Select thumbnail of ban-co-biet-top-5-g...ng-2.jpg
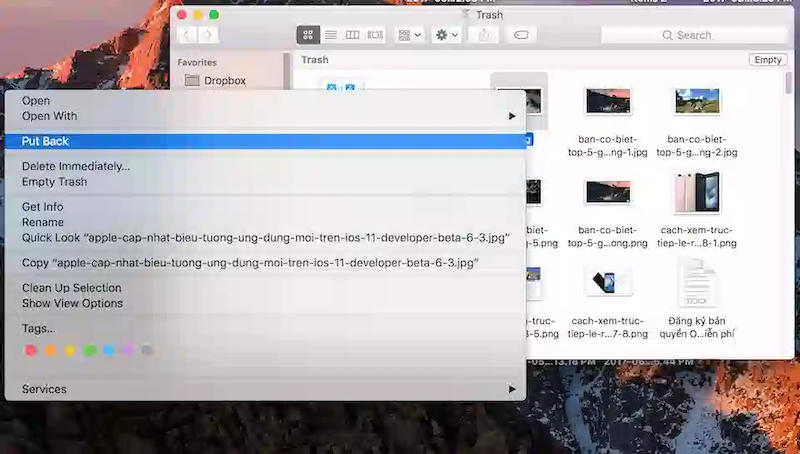This screenshot has width=800, height=454. coord(697,101)
